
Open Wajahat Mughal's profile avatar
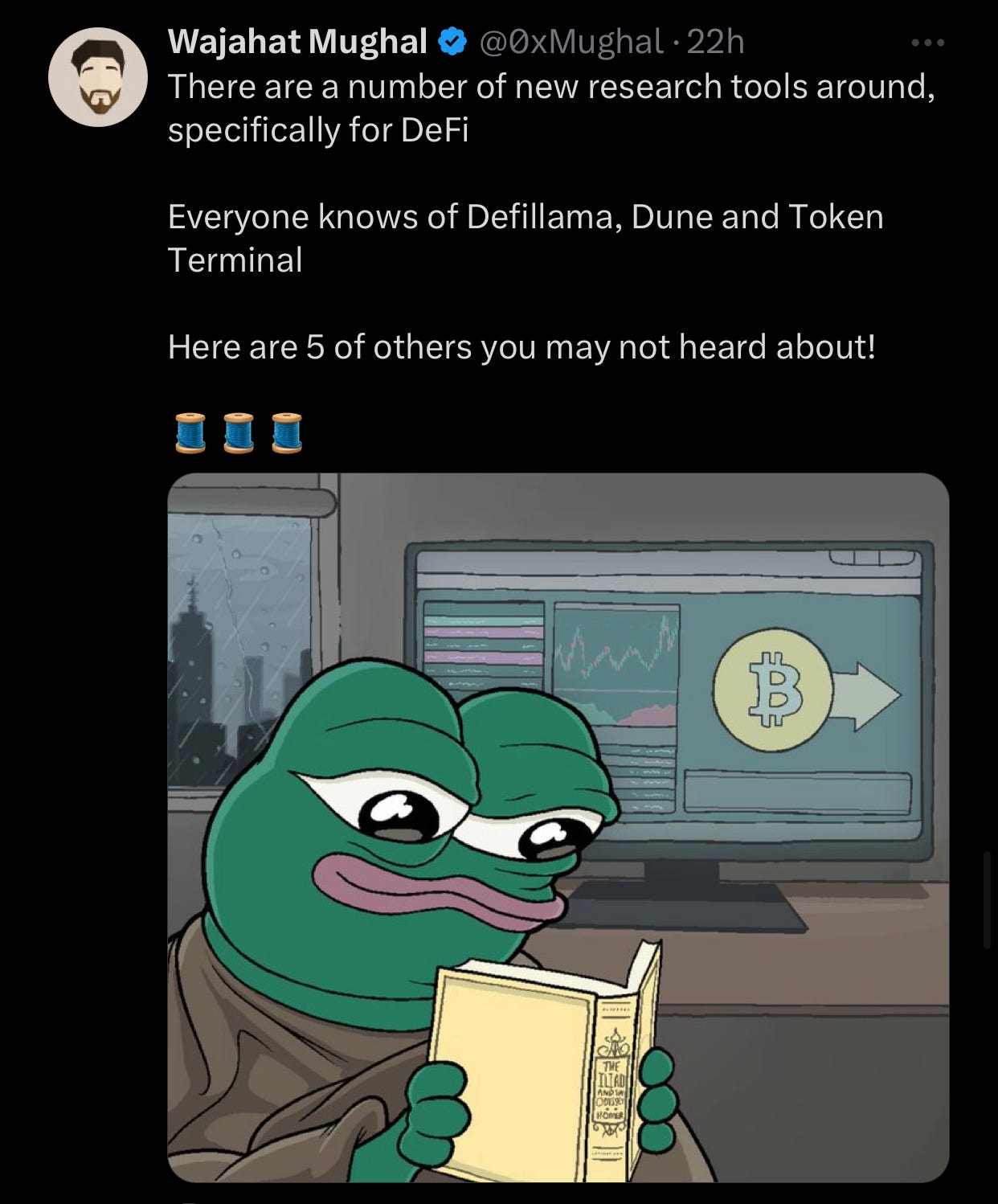(98, 77)
